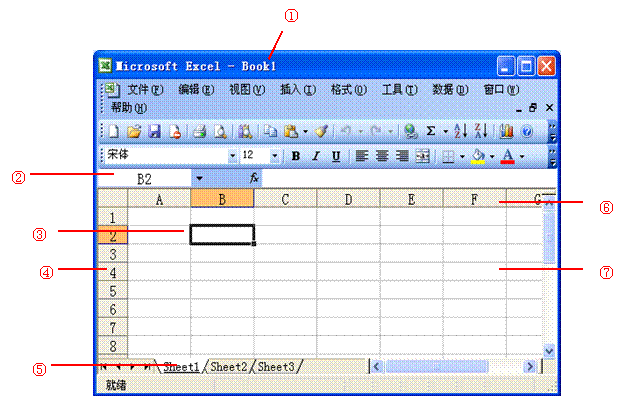Viewport: 627px width, 396px height.
Task: Expand the Name Box dropdown arrow
Action: coord(199,178)
